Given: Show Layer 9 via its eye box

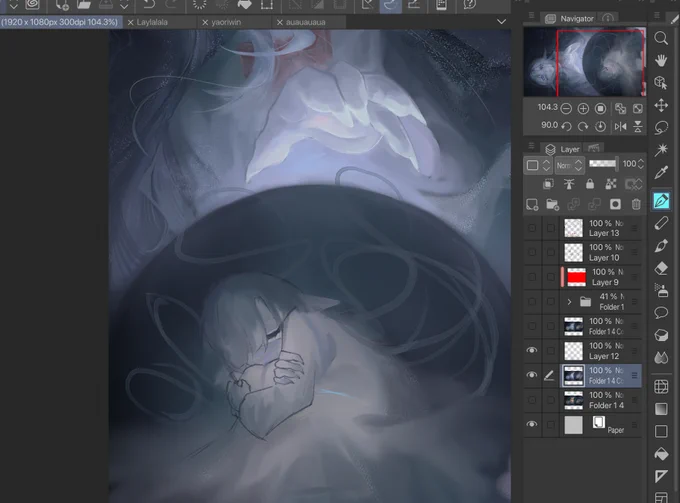Looking at the screenshot, I should tap(532, 277).
